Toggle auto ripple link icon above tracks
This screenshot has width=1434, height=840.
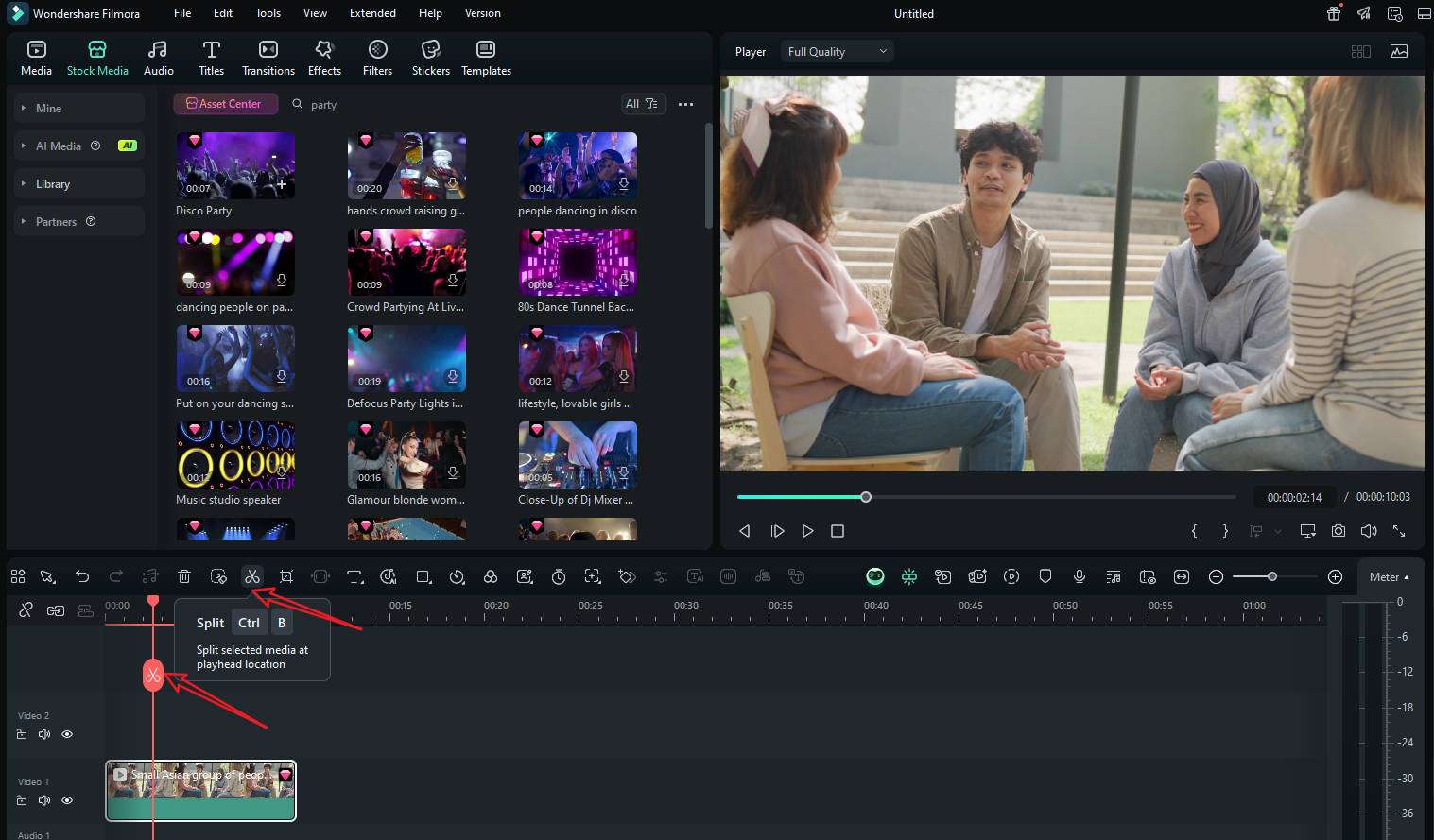pos(56,610)
